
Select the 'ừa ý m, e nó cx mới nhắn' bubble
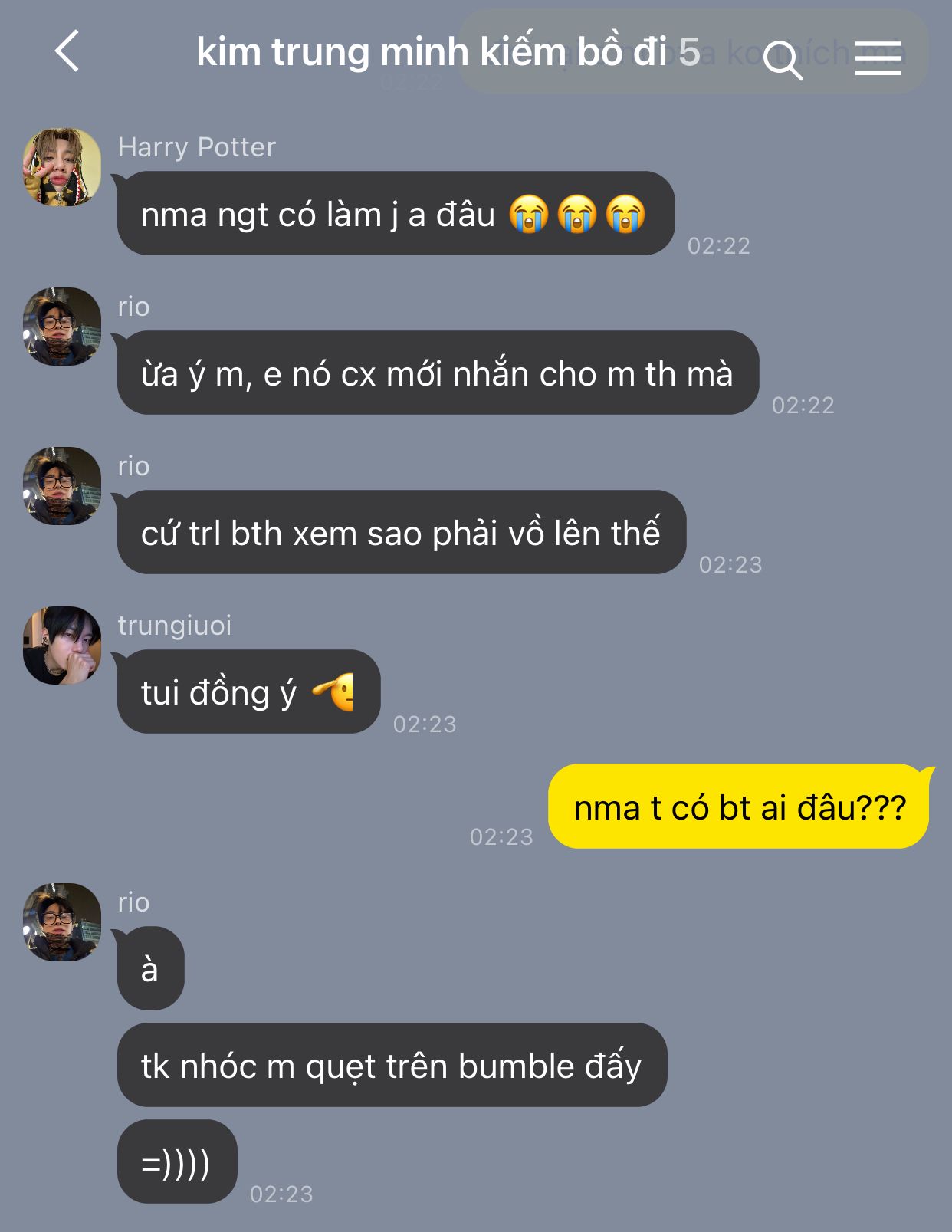[x=438, y=373]
